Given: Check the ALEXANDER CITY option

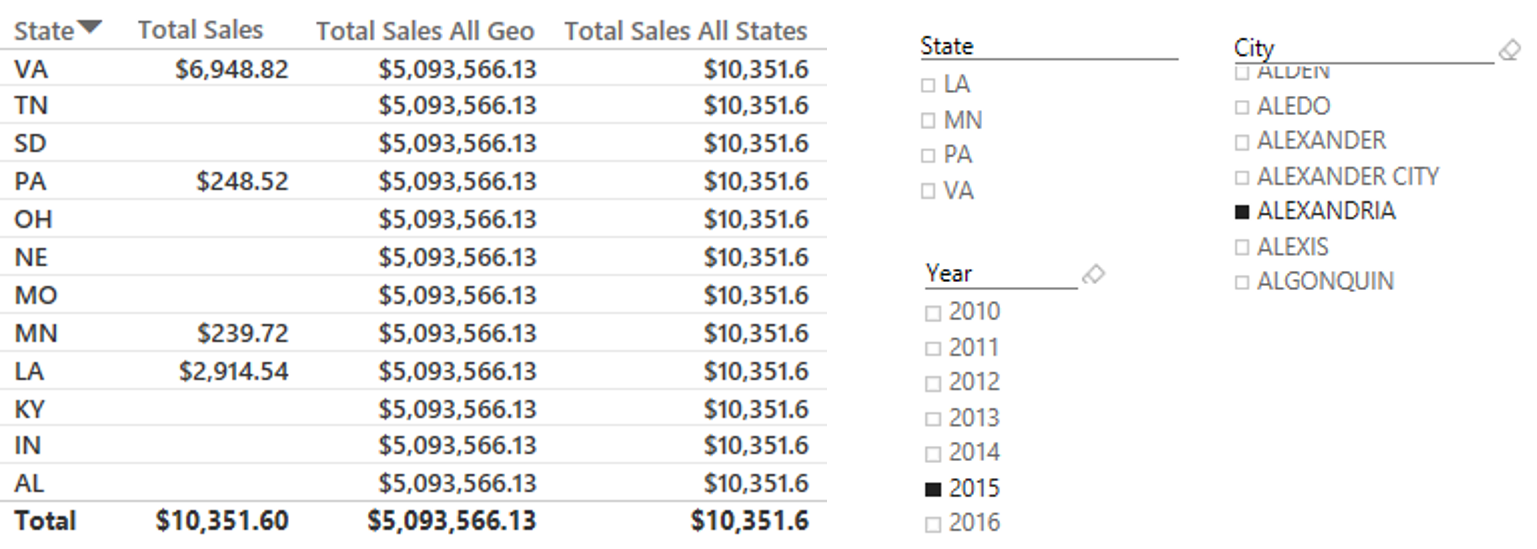Looking at the screenshot, I should [1242, 178].
